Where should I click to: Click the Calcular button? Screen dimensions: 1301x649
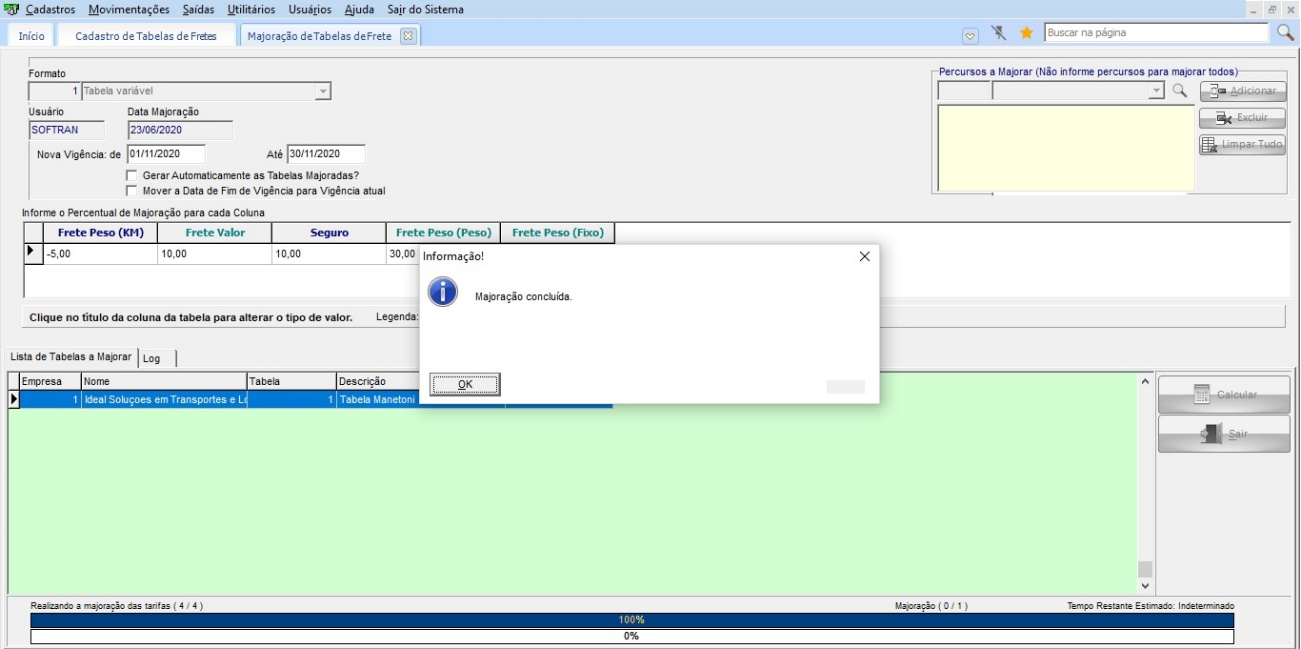coord(1224,395)
